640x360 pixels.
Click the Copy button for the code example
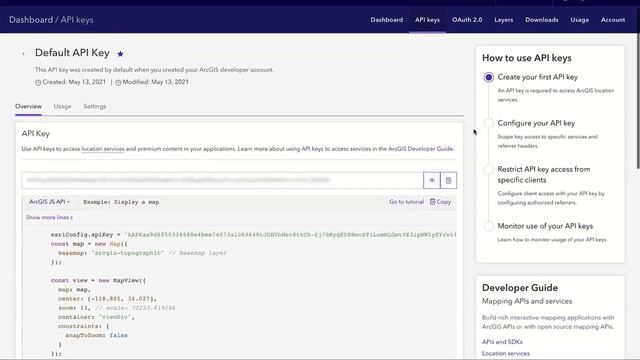coord(440,202)
